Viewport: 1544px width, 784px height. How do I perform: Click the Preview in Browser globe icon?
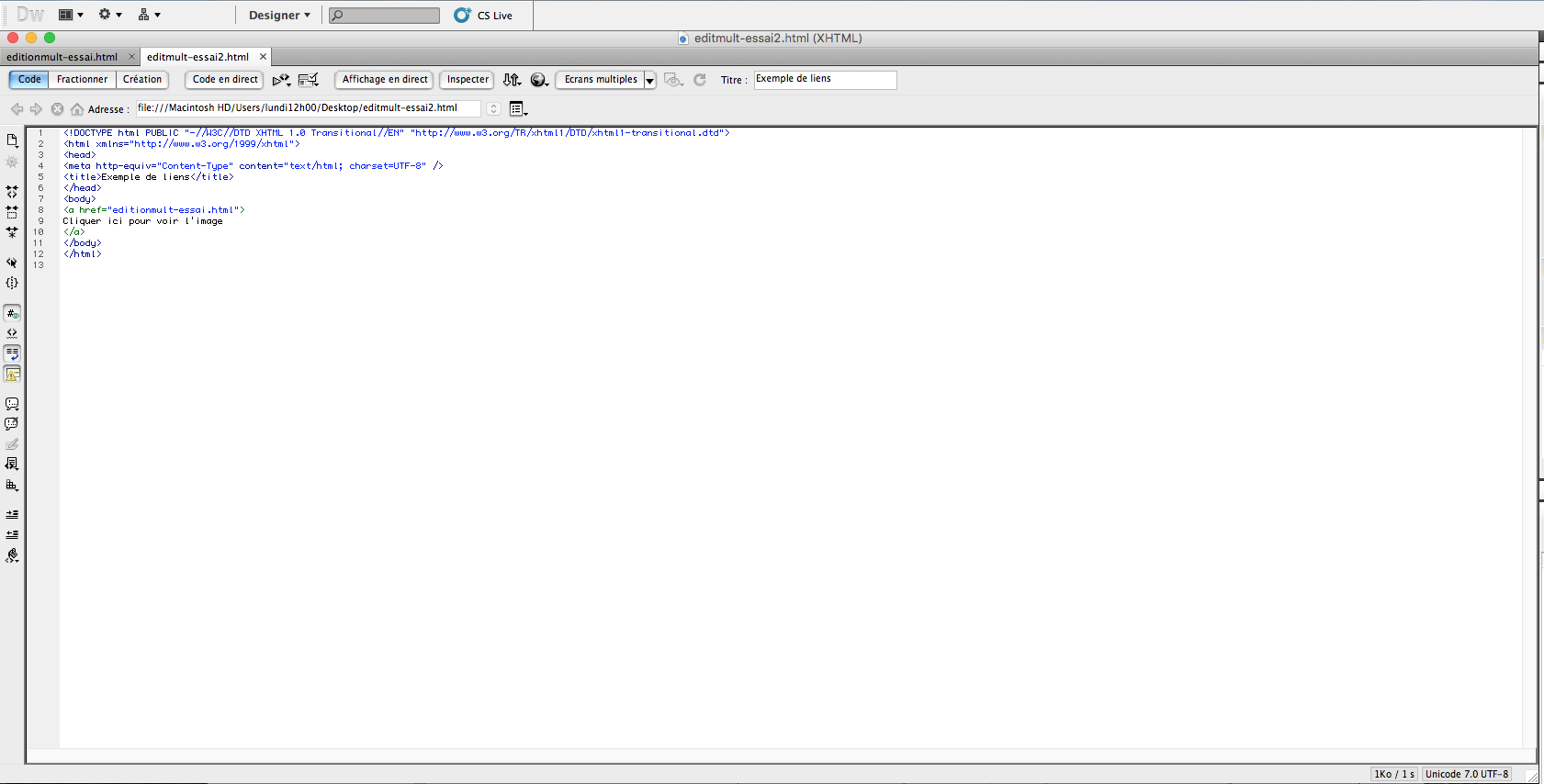(x=539, y=80)
